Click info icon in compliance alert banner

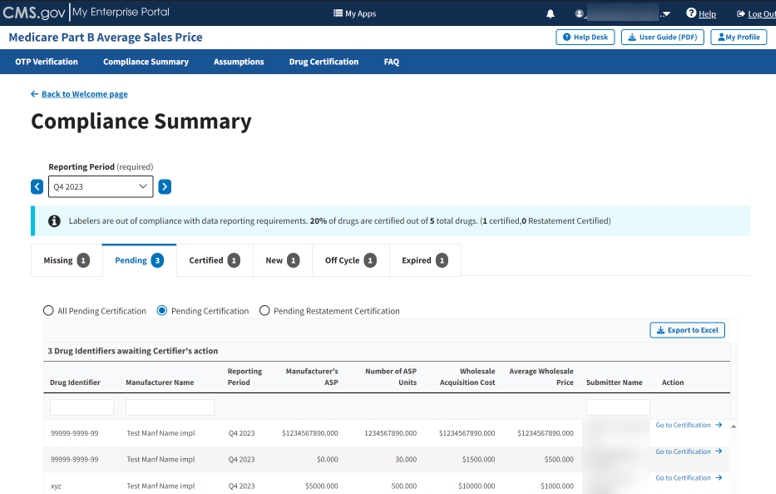click(54, 221)
